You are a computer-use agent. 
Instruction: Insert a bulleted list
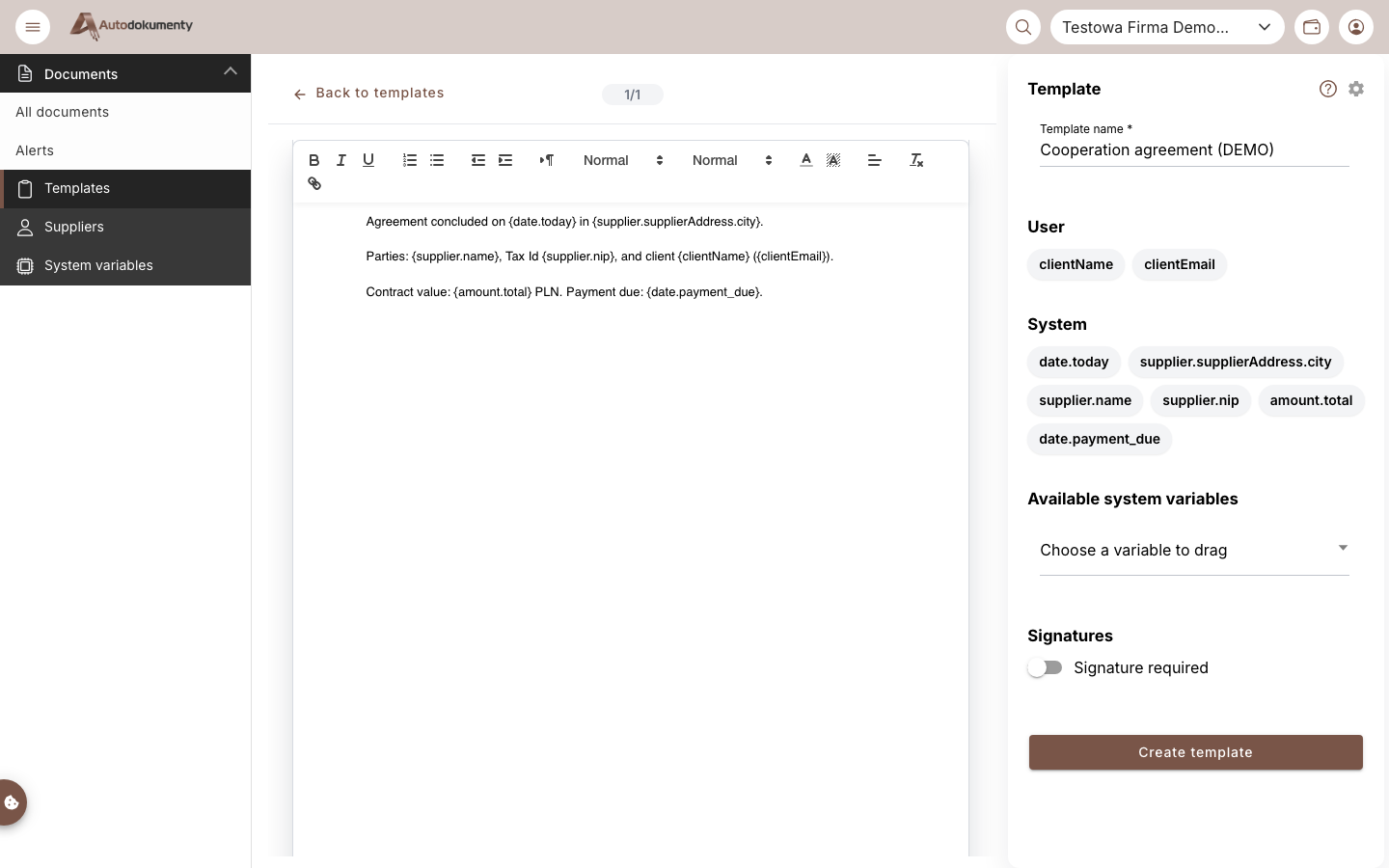[x=437, y=160]
